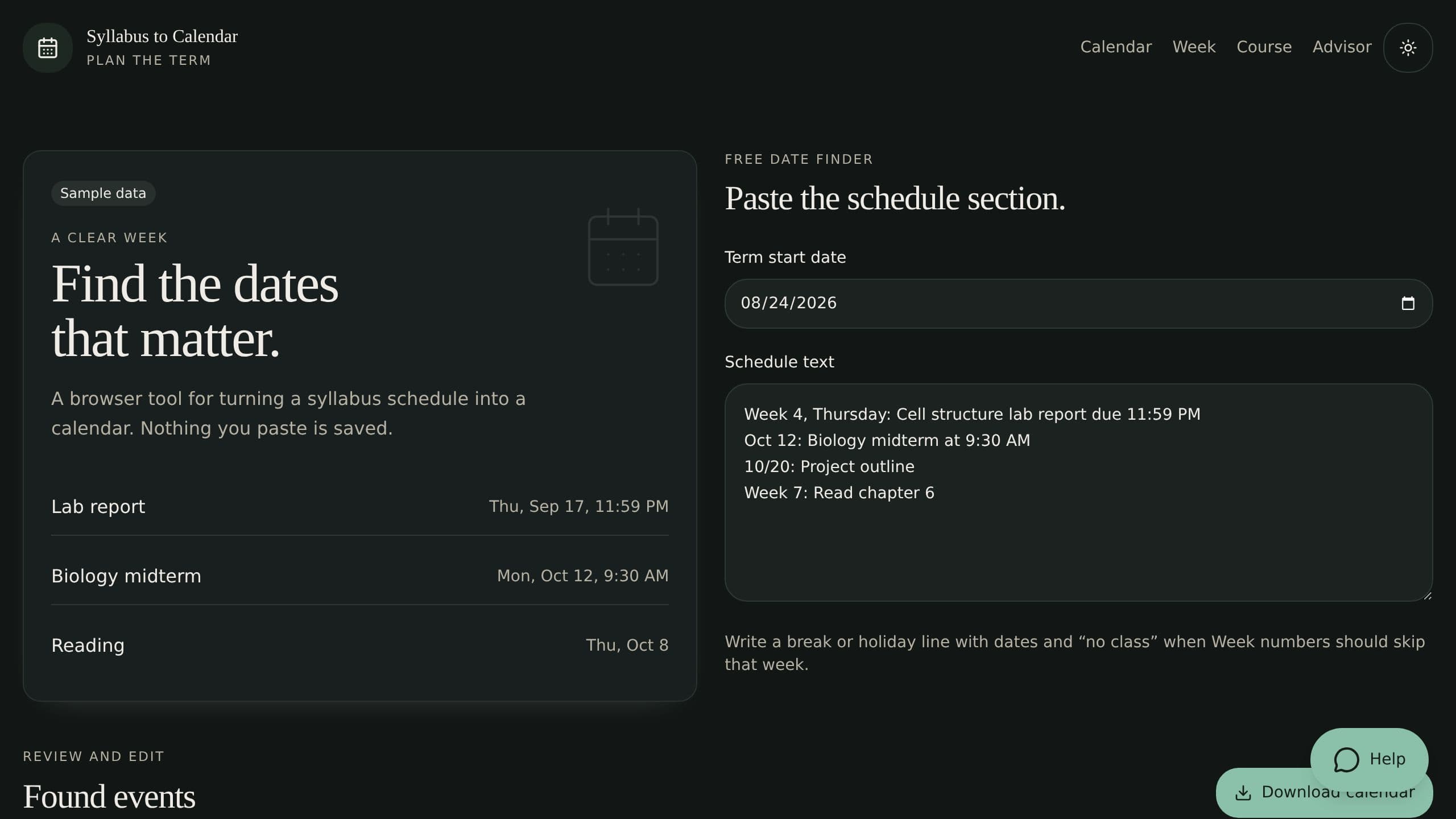Toggle the light/dark theme sun button
The image size is (1456, 819).
(x=1408, y=48)
